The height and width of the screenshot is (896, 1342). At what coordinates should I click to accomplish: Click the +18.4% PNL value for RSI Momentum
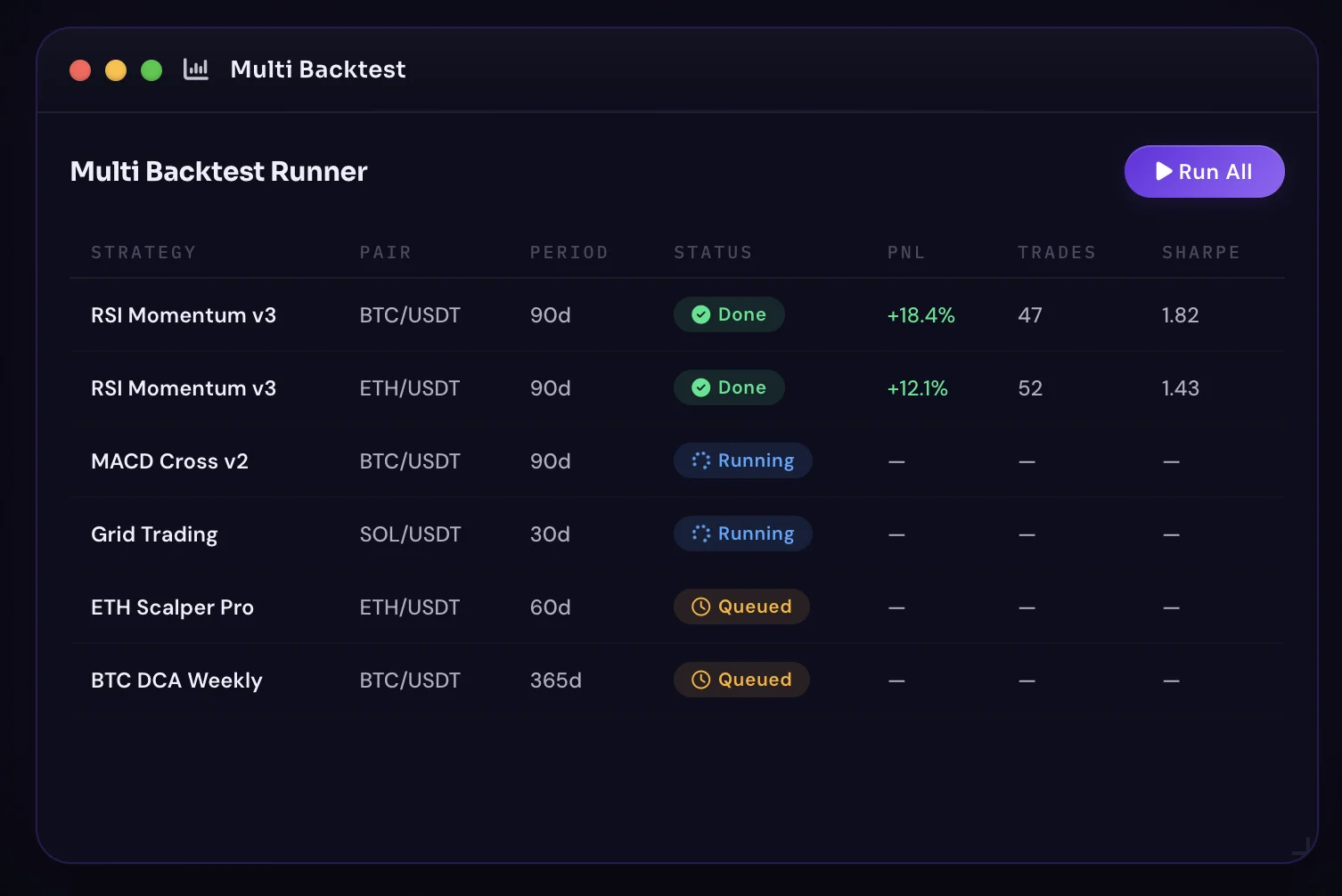(920, 314)
